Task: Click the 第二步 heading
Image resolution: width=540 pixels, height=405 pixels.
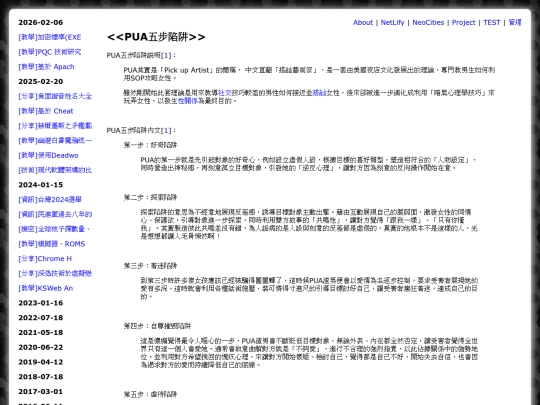Action: tap(150, 197)
